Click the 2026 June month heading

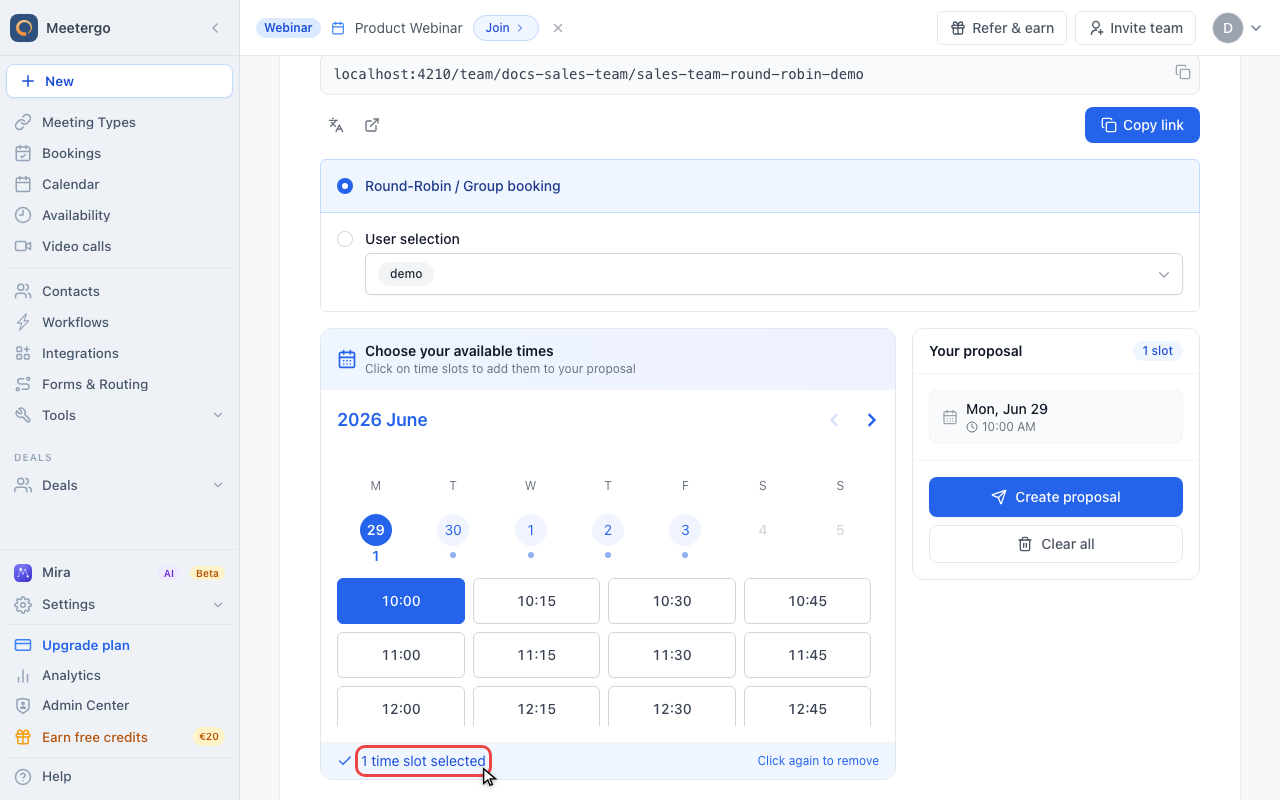pyautogui.click(x=382, y=420)
